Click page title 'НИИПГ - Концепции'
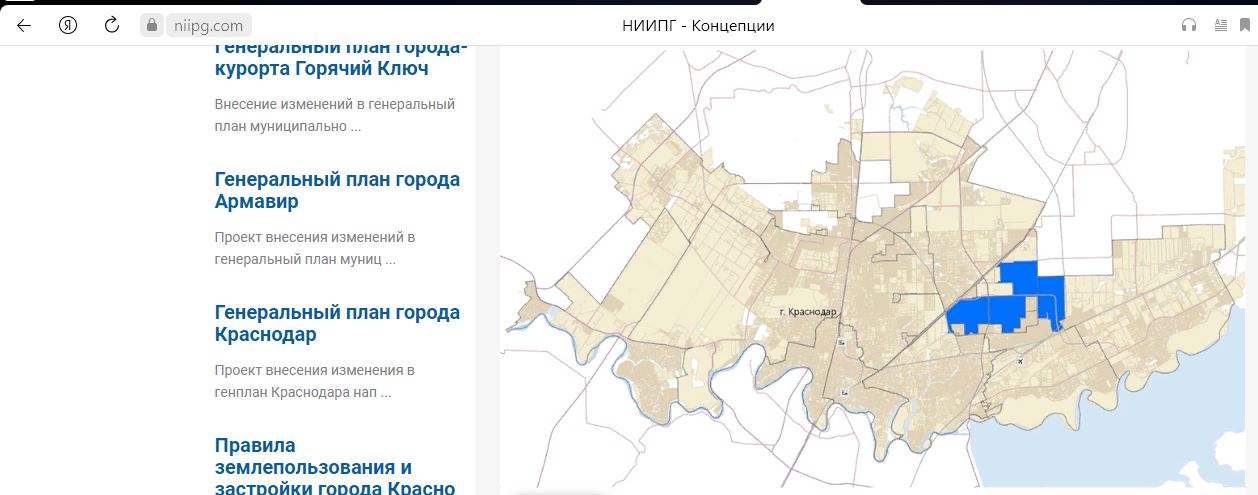 (x=698, y=26)
